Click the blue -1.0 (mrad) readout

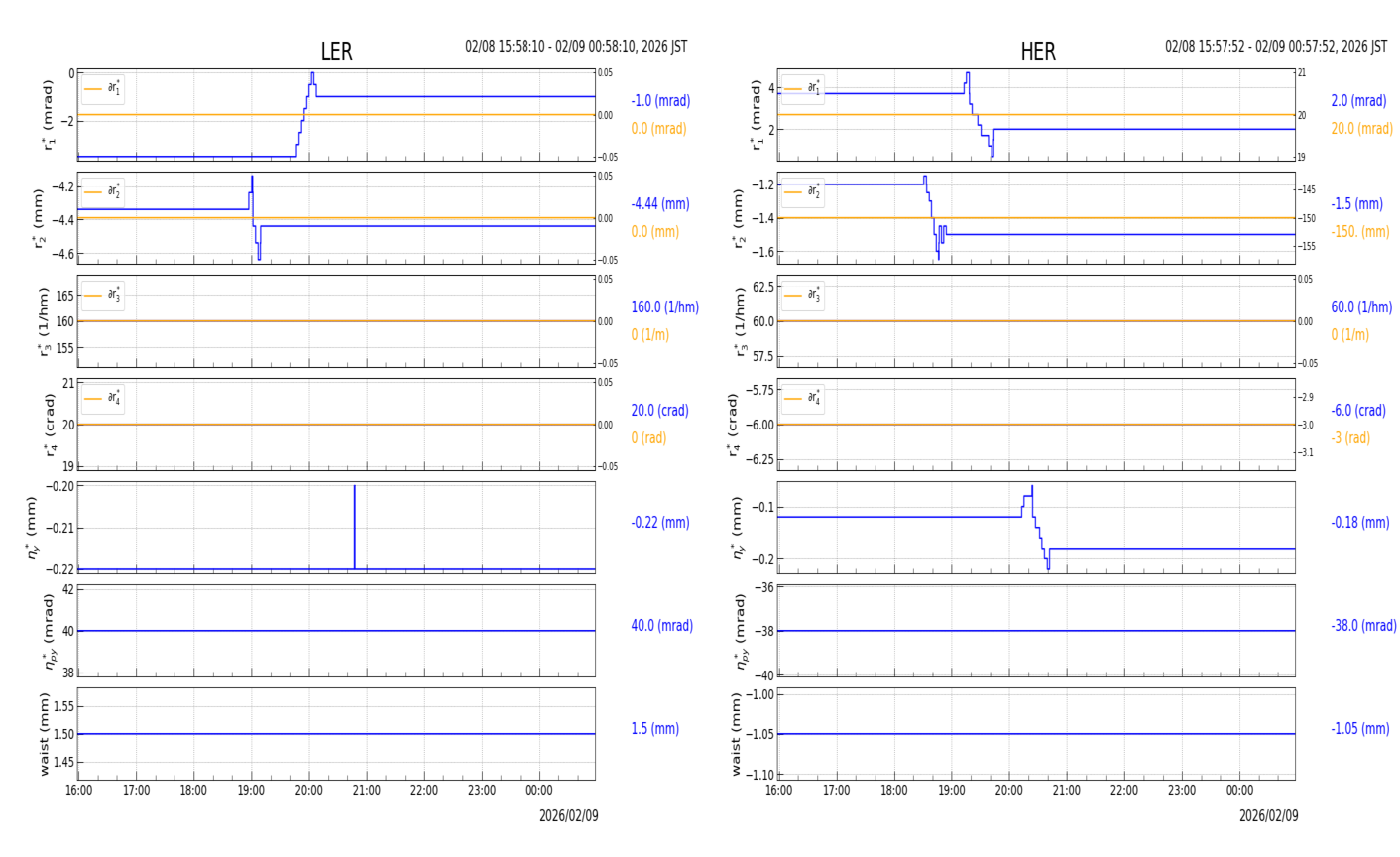pos(660,101)
